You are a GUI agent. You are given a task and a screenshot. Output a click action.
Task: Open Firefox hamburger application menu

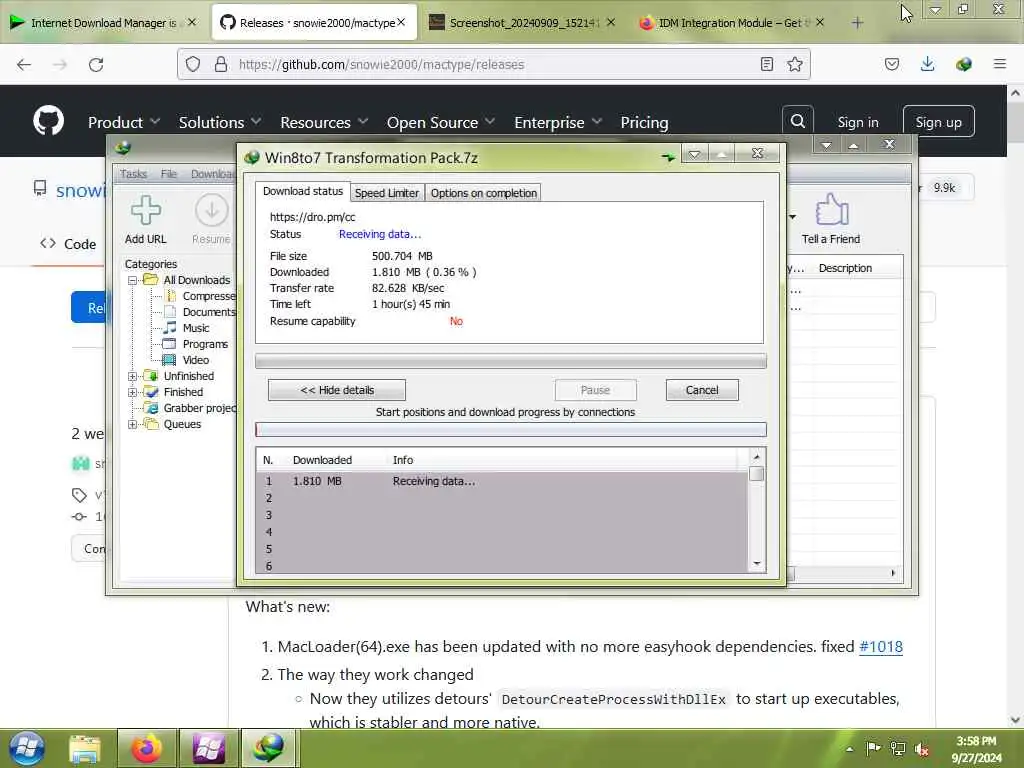(999, 64)
